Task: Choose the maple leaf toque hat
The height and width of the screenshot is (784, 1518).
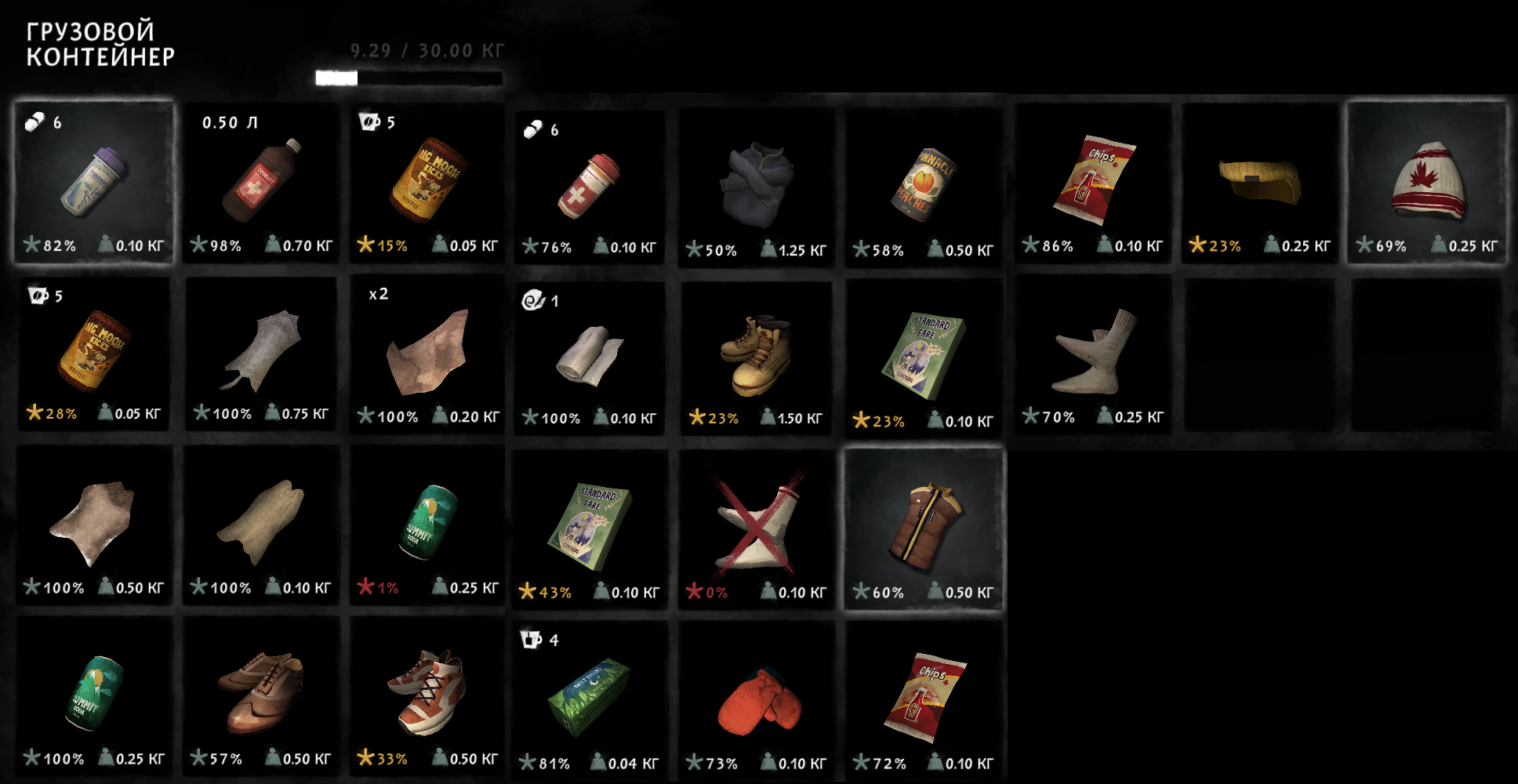Action: [x=1428, y=183]
